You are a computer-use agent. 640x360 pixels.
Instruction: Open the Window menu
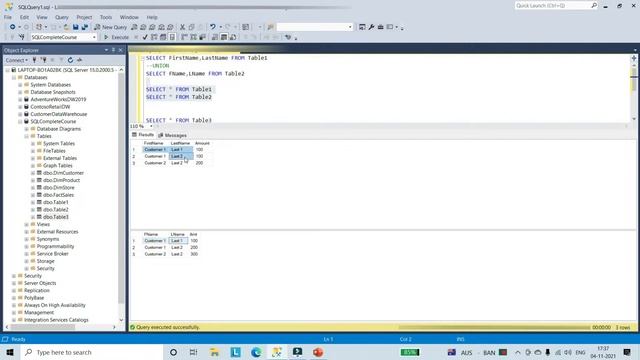tap(129, 17)
